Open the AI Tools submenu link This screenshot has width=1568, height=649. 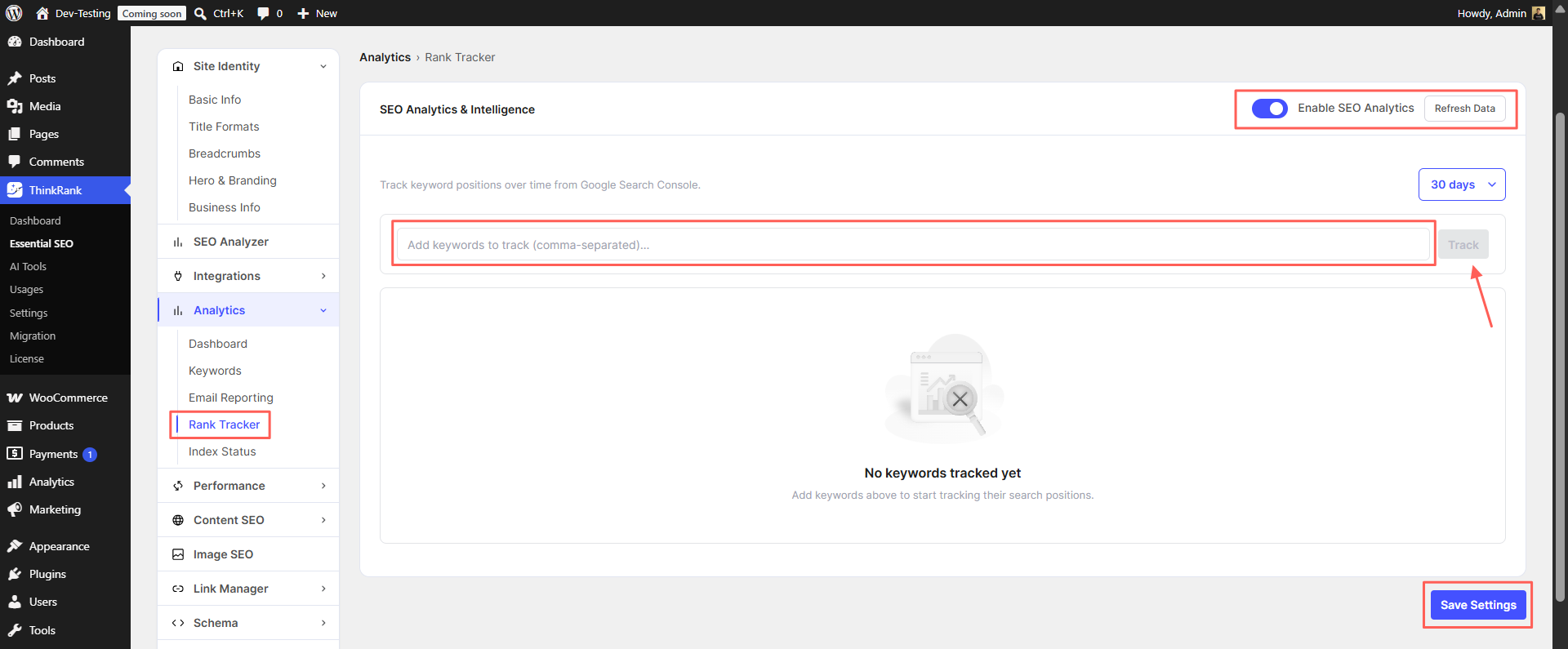coord(28,266)
